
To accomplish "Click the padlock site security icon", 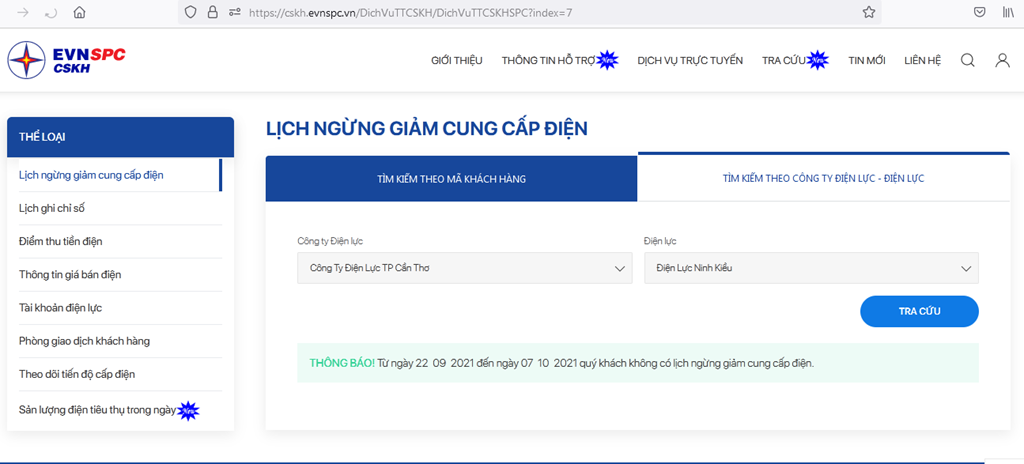I will coord(212,12).
